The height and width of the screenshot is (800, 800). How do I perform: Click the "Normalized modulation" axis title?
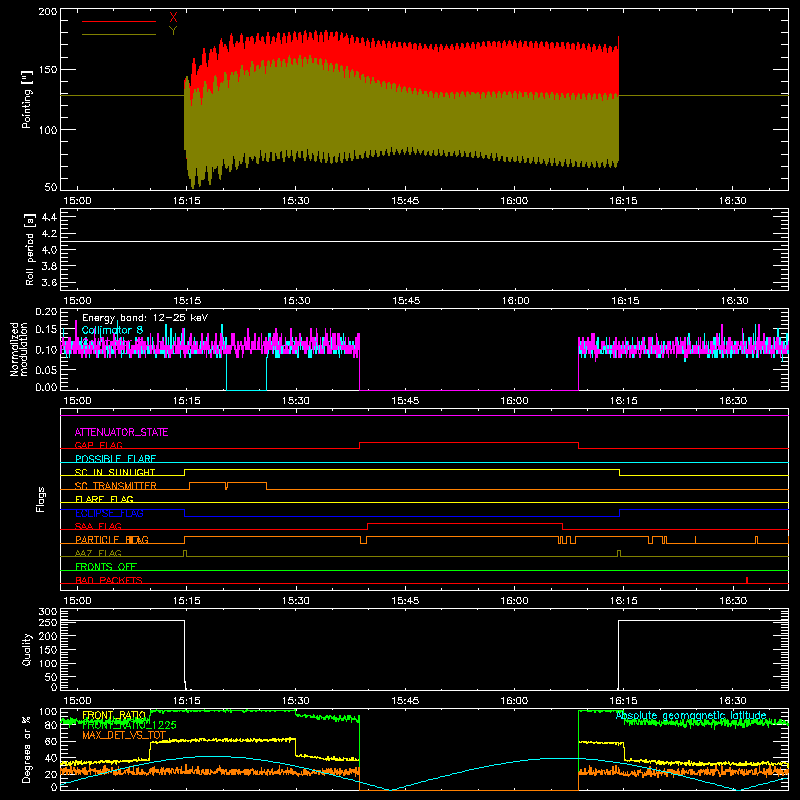pos(19,349)
